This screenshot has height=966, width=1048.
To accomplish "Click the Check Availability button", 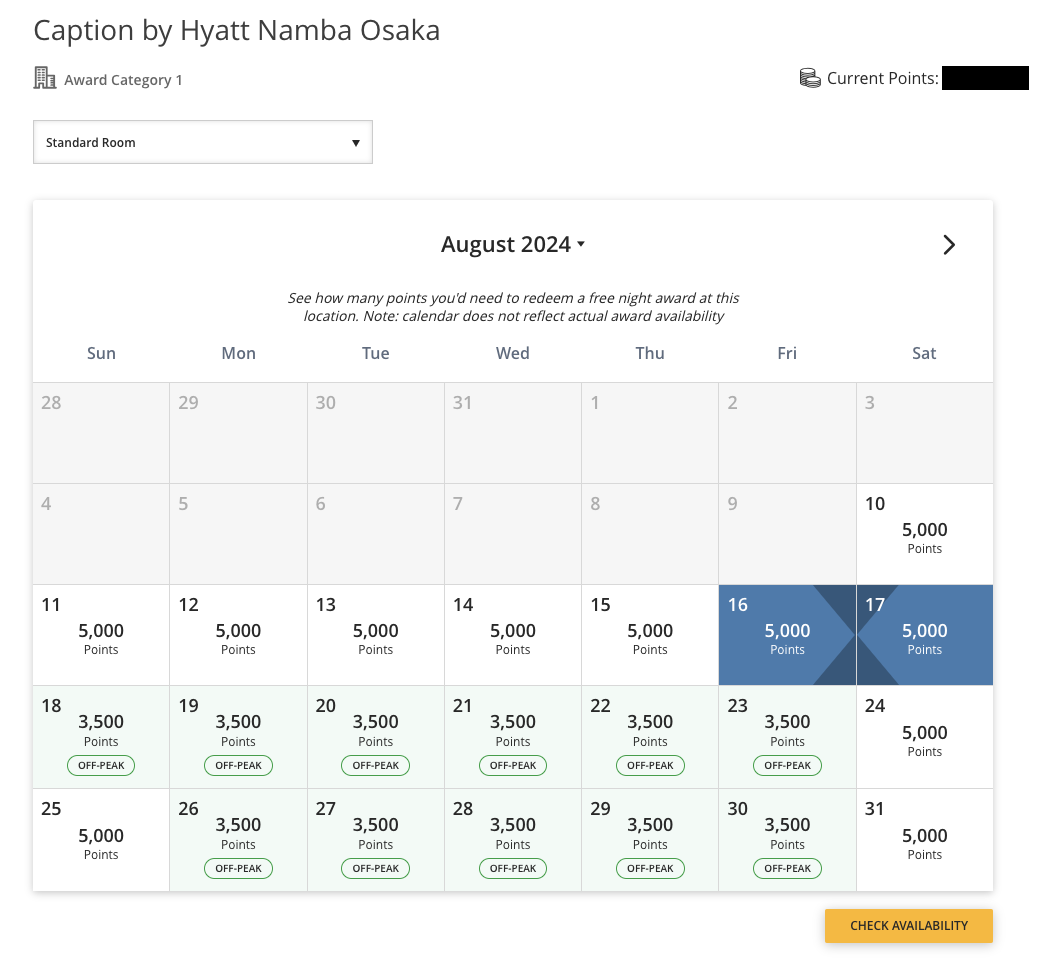I will [908, 925].
